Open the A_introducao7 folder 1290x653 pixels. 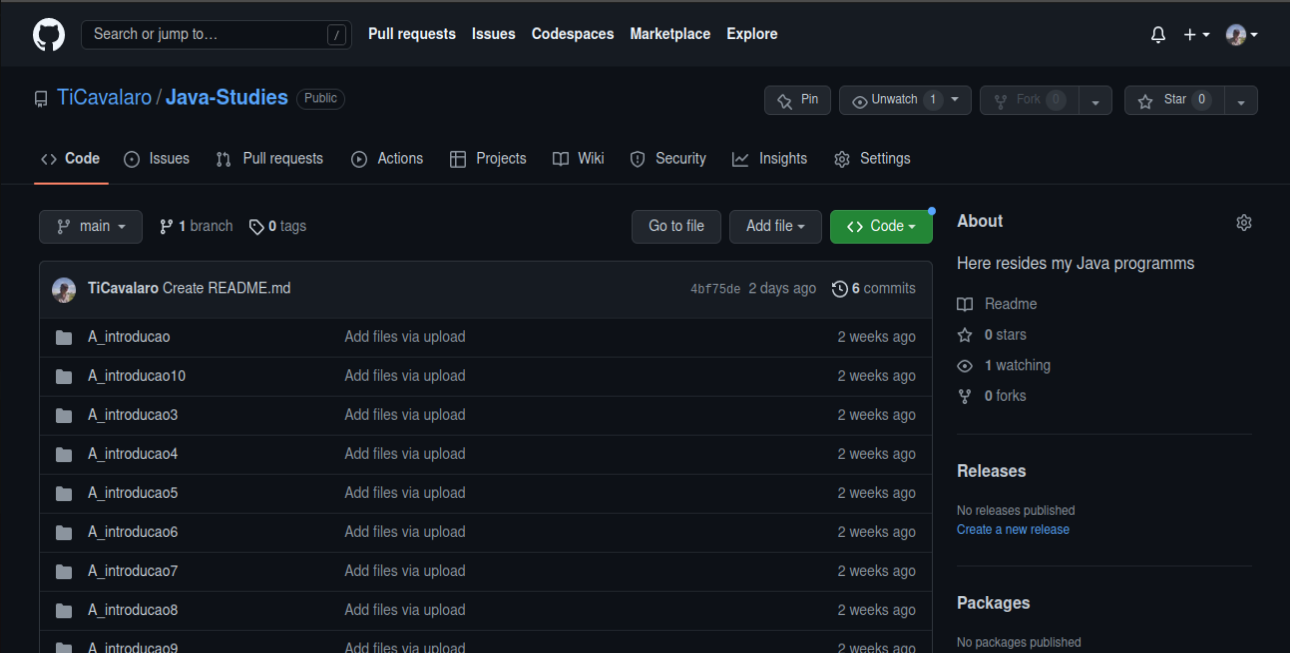pos(133,571)
